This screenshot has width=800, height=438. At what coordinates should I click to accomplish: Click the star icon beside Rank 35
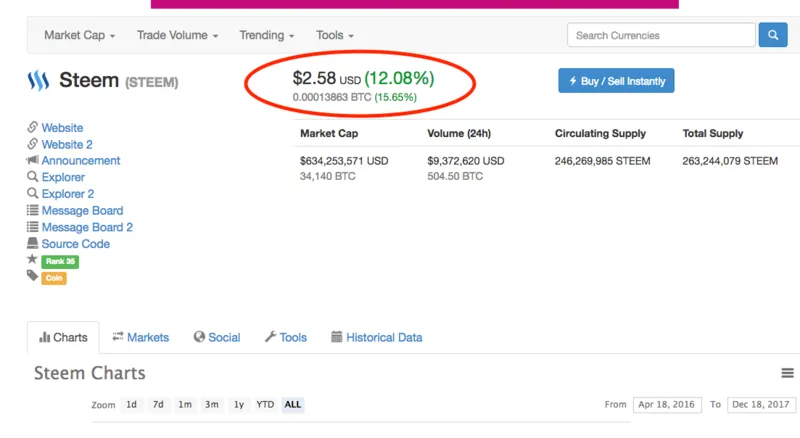point(32,259)
